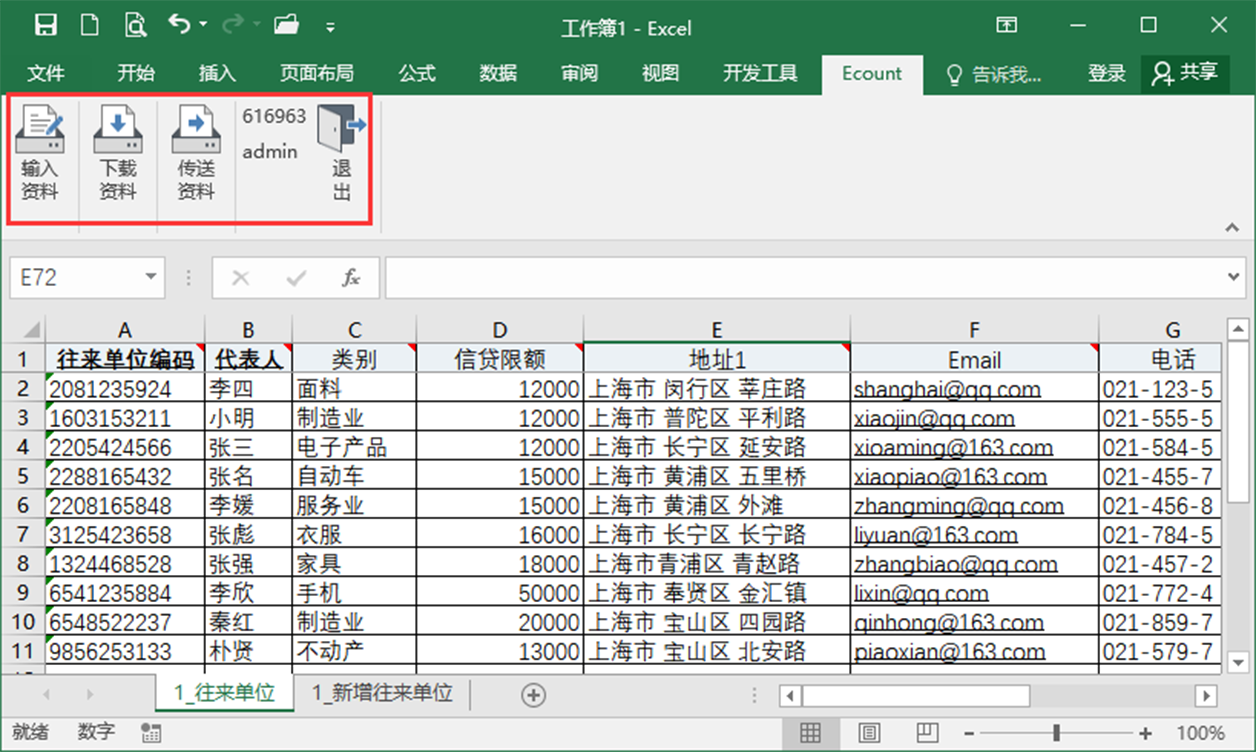
Task: Open the undo history dropdown arrow
Action: tap(204, 26)
